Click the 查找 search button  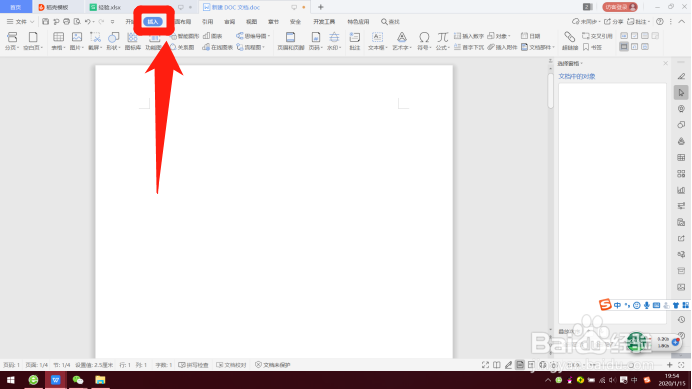tap(390, 22)
